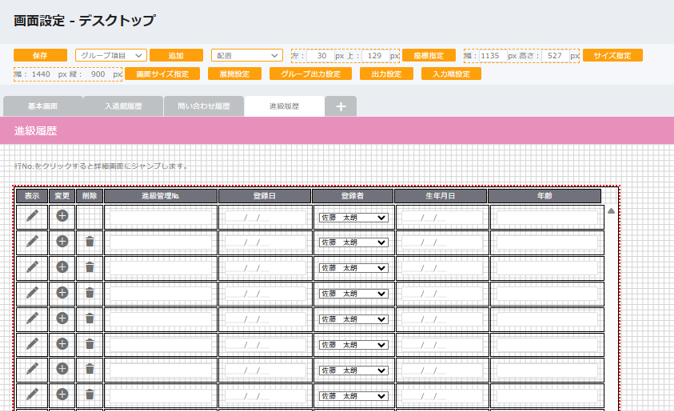Image resolution: width=674 pixels, height=411 pixels.
Task: Click the 進級管理No. column header
Action: pyautogui.click(x=160, y=196)
